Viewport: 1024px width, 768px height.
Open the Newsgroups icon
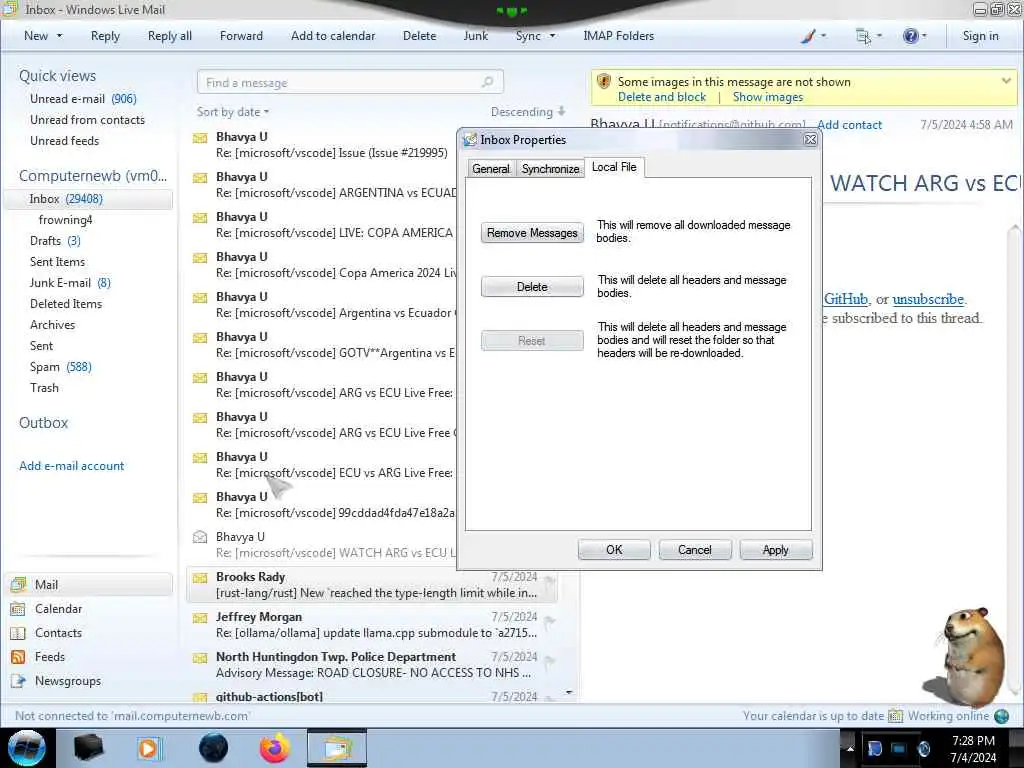coord(19,681)
